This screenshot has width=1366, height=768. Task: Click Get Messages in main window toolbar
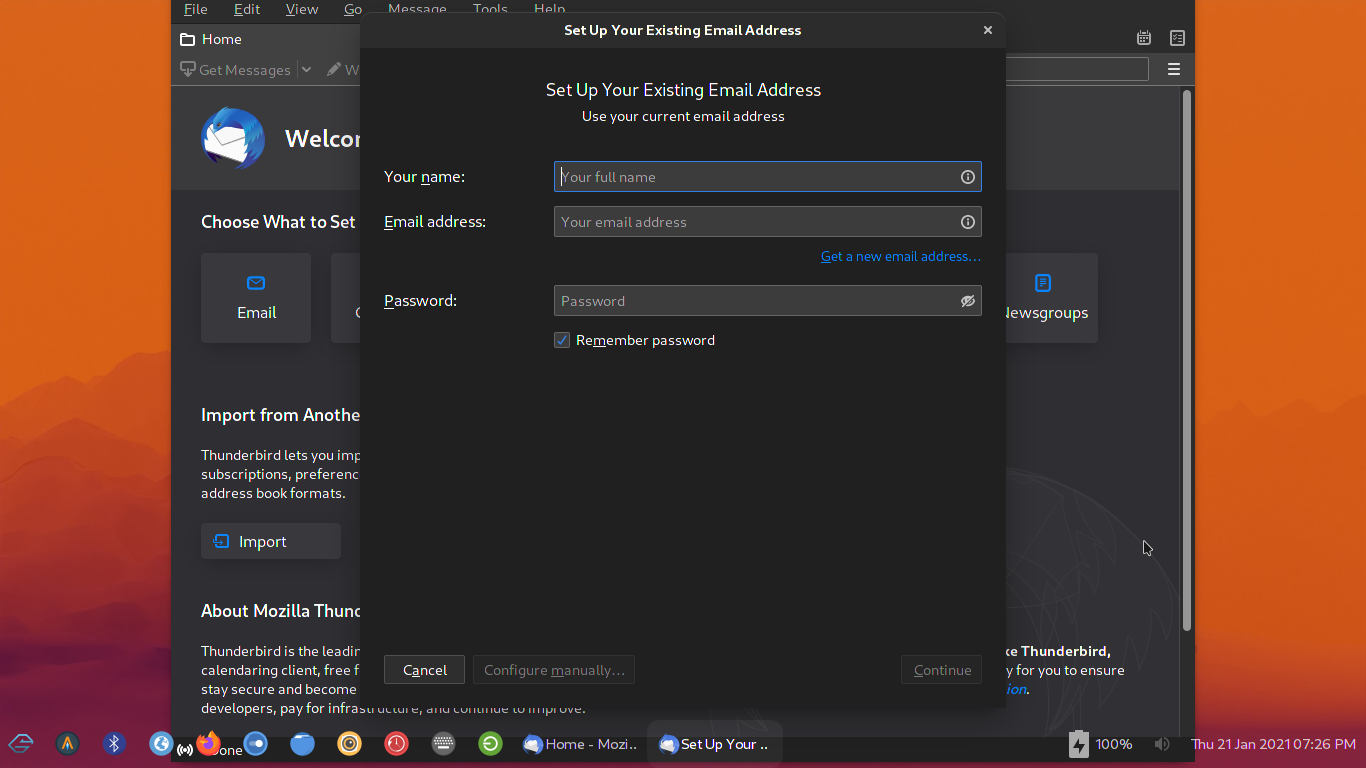235,70
